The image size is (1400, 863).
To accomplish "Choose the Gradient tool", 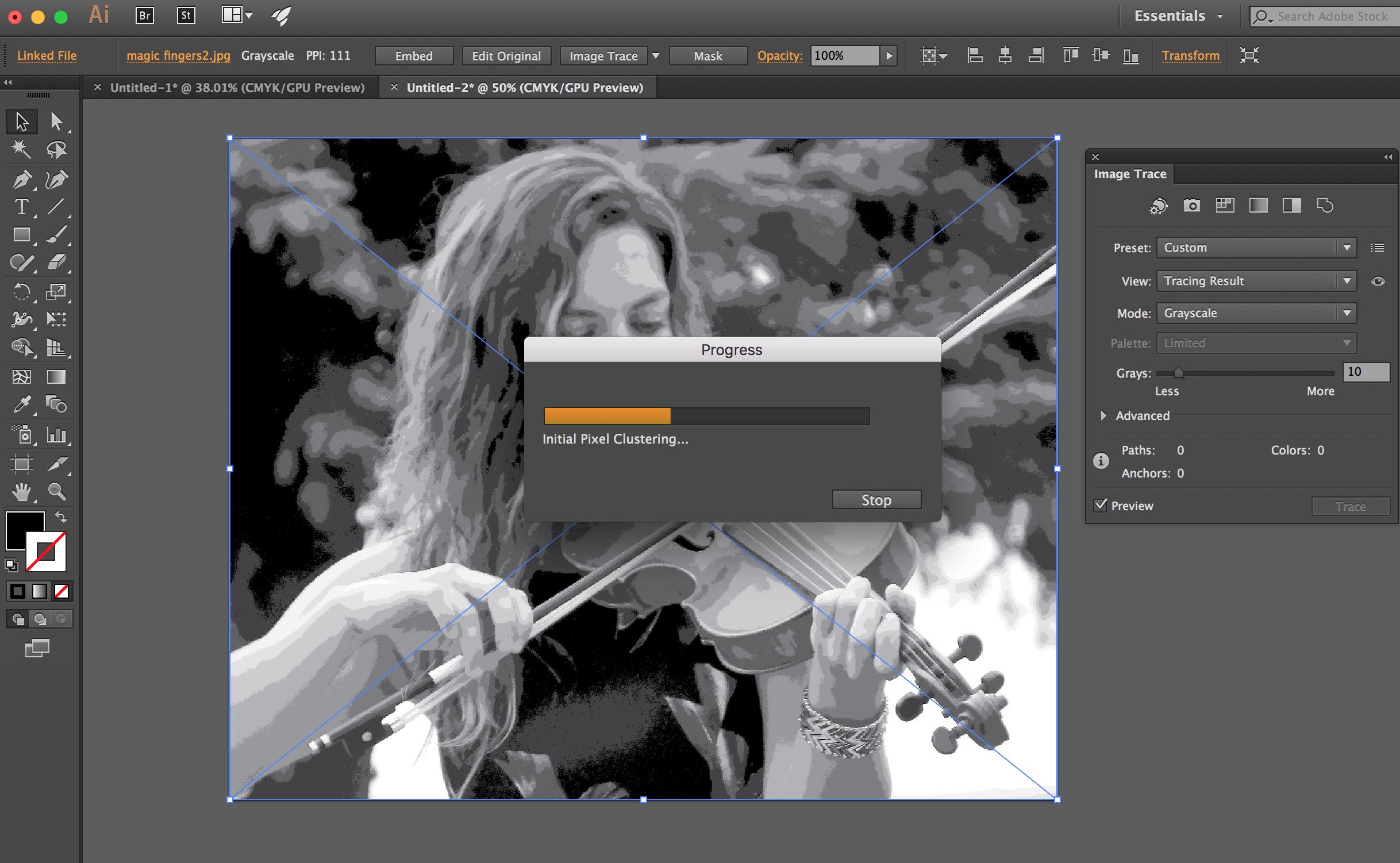I will (56, 377).
